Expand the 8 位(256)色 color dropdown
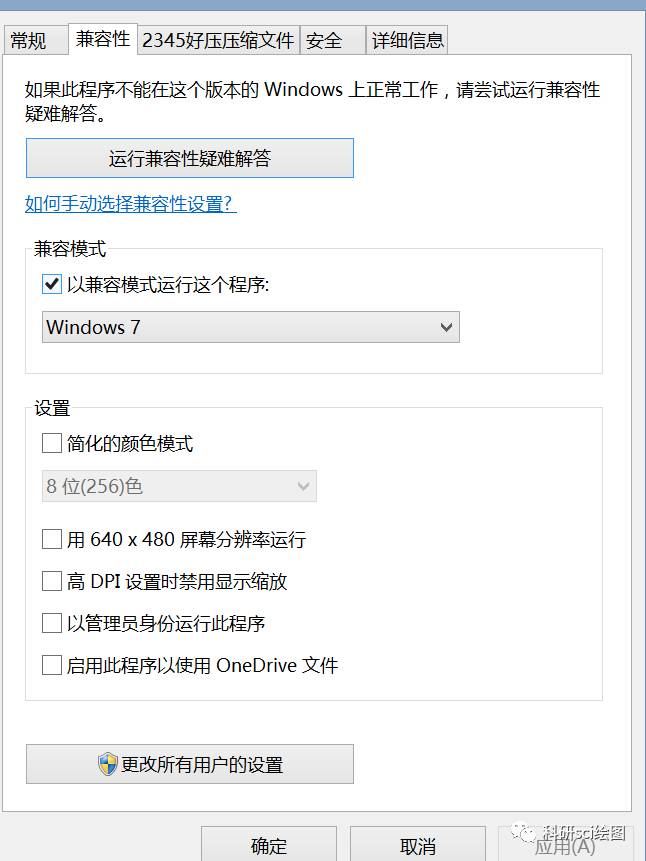 click(x=179, y=487)
